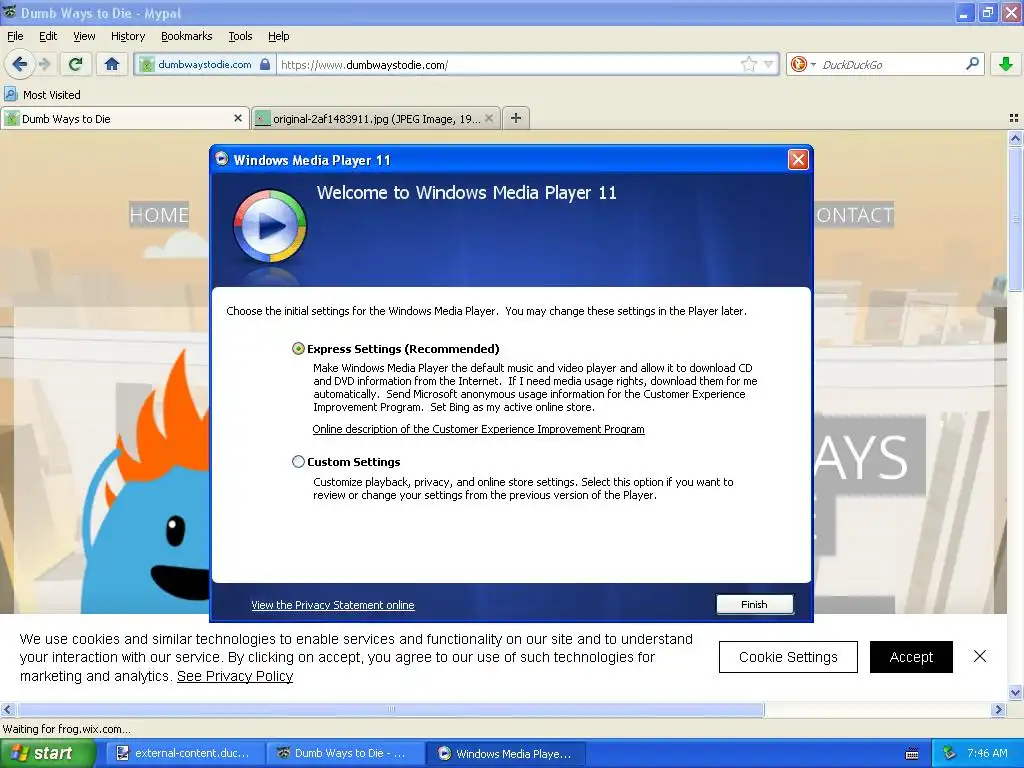1024x768 pixels.
Task: Click the 7:46 AM tray clock
Action: [x=987, y=753]
